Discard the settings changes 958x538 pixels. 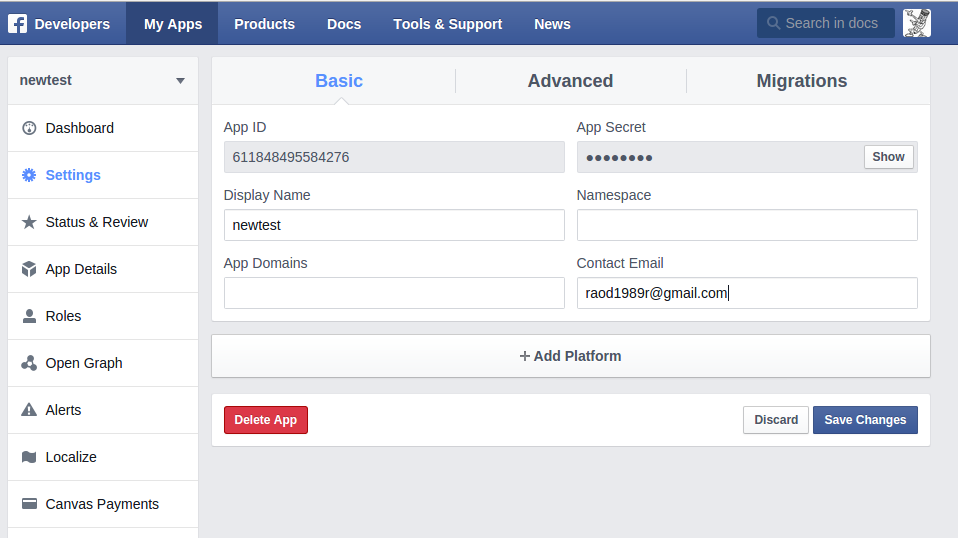click(776, 420)
